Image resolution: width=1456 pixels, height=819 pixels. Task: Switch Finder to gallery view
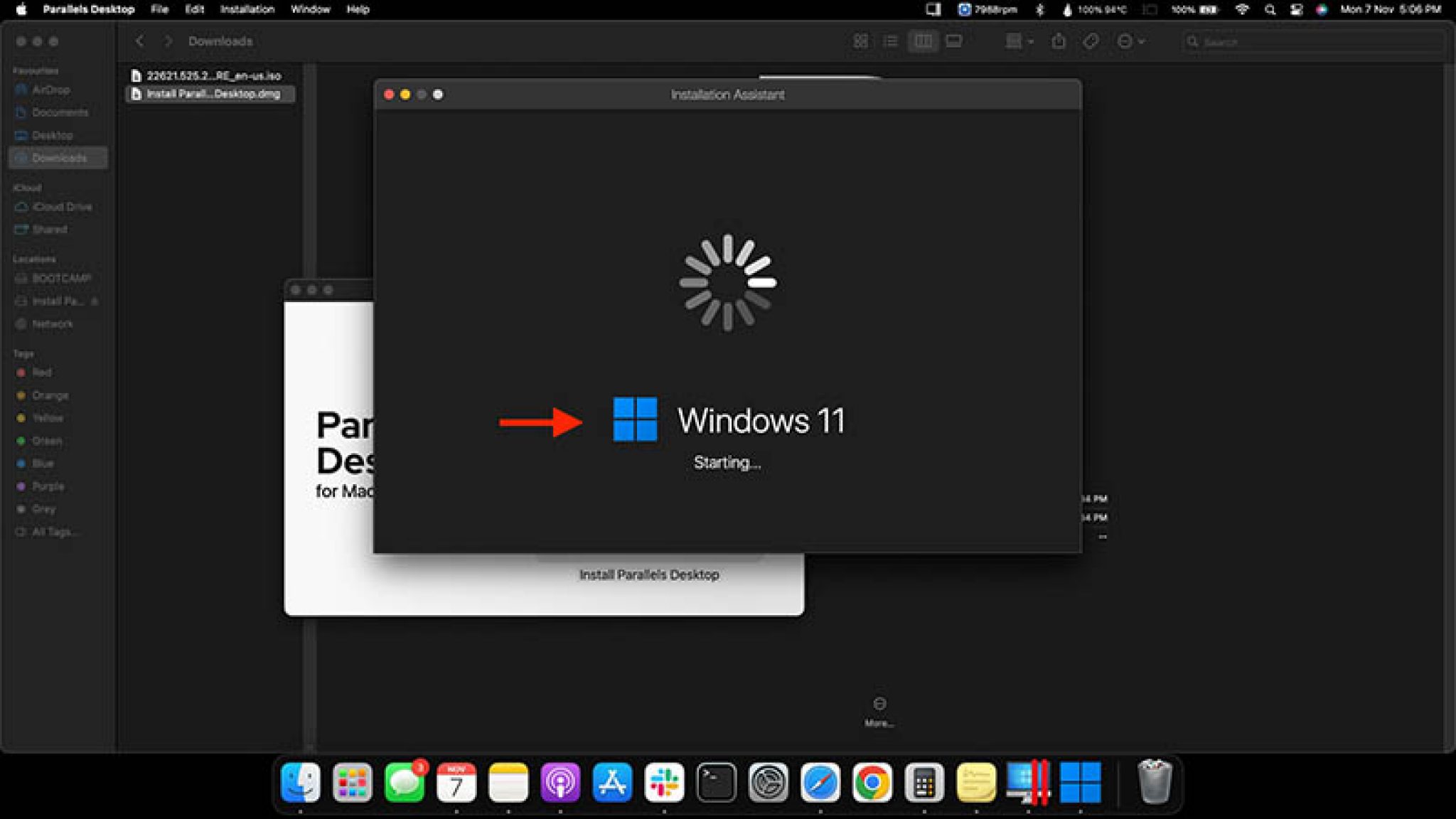point(954,41)
